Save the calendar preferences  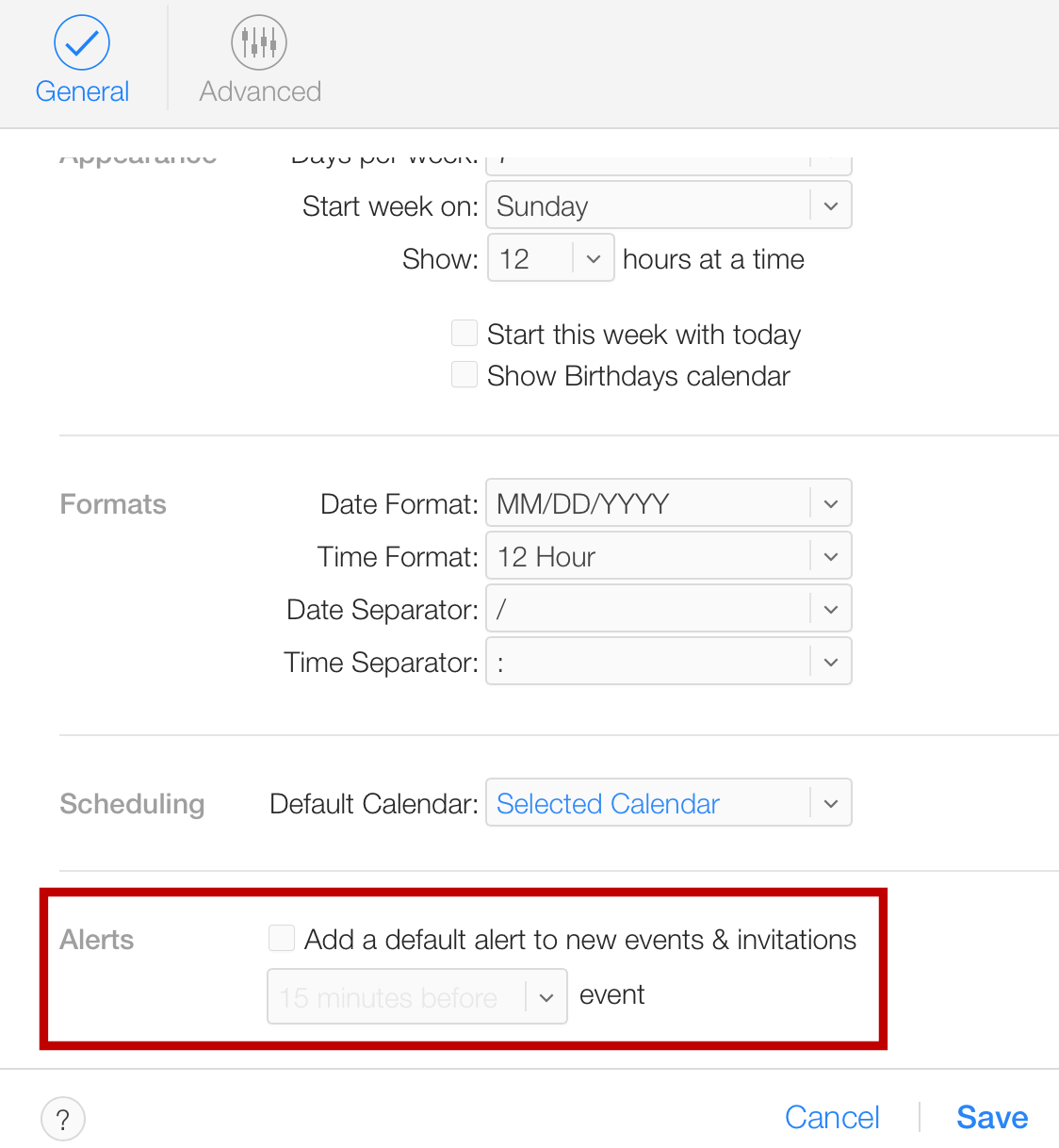[x=991, y=1117]
